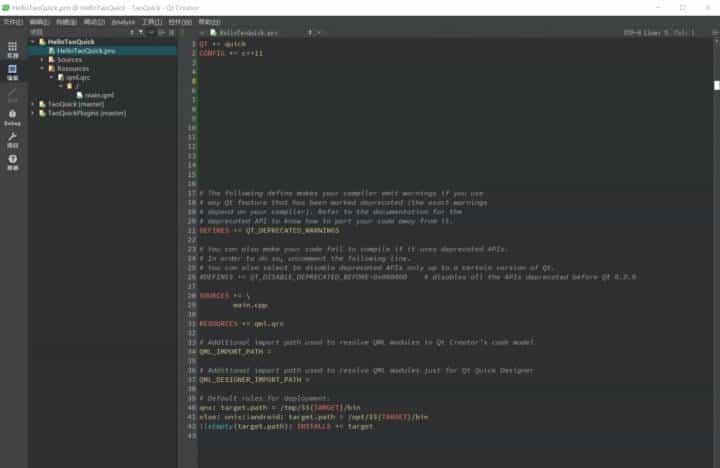Click 'RESOURCES += qml.qrc' line
Viewport: 720px width, 468px height.
click(x=242, y=324)
